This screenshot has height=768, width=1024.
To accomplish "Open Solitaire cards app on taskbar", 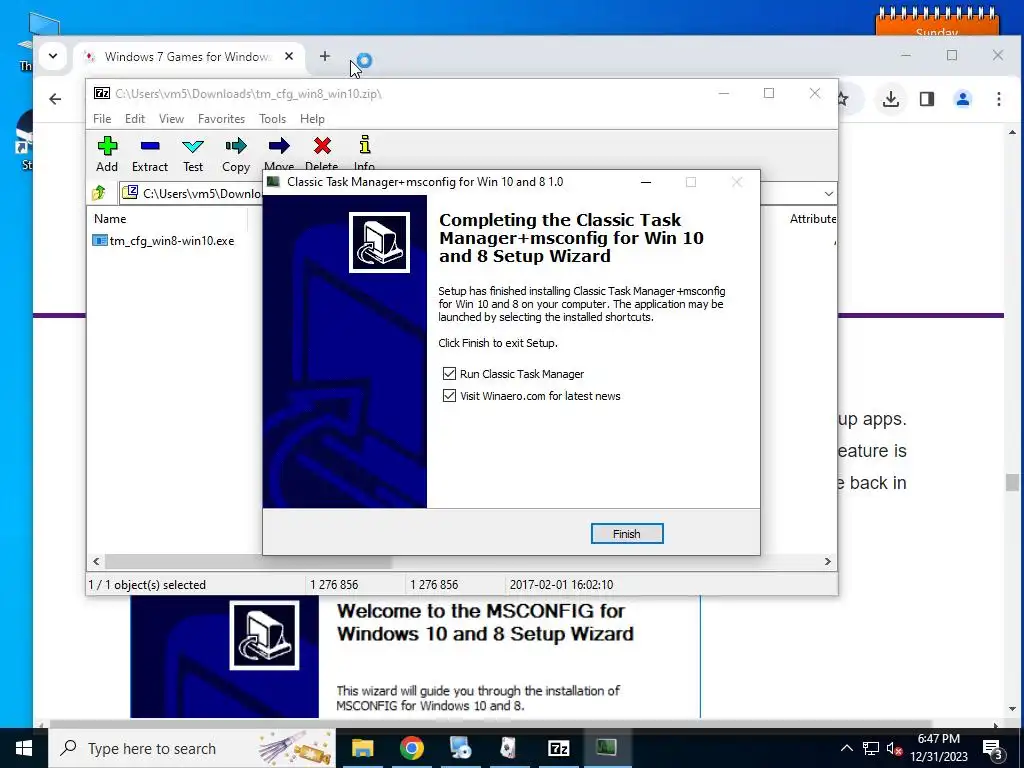I will coord(509,748).
